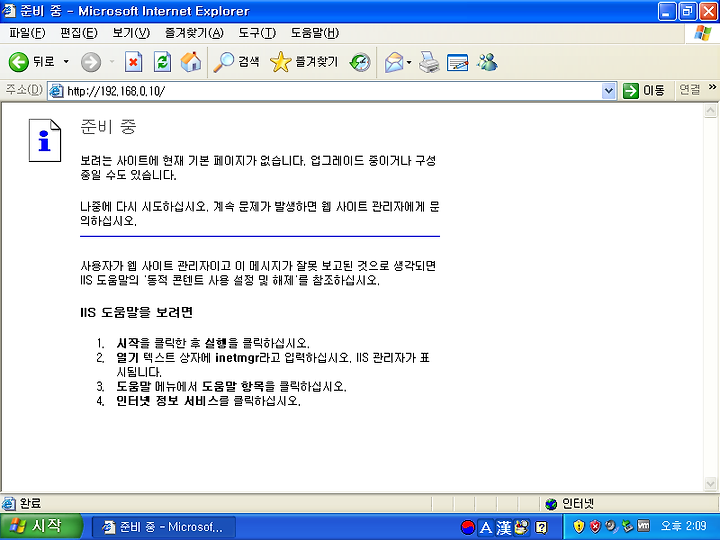Open Favorites (즐겨찾기) star button
The image size is (720, 540).
(x=304, y=62)
